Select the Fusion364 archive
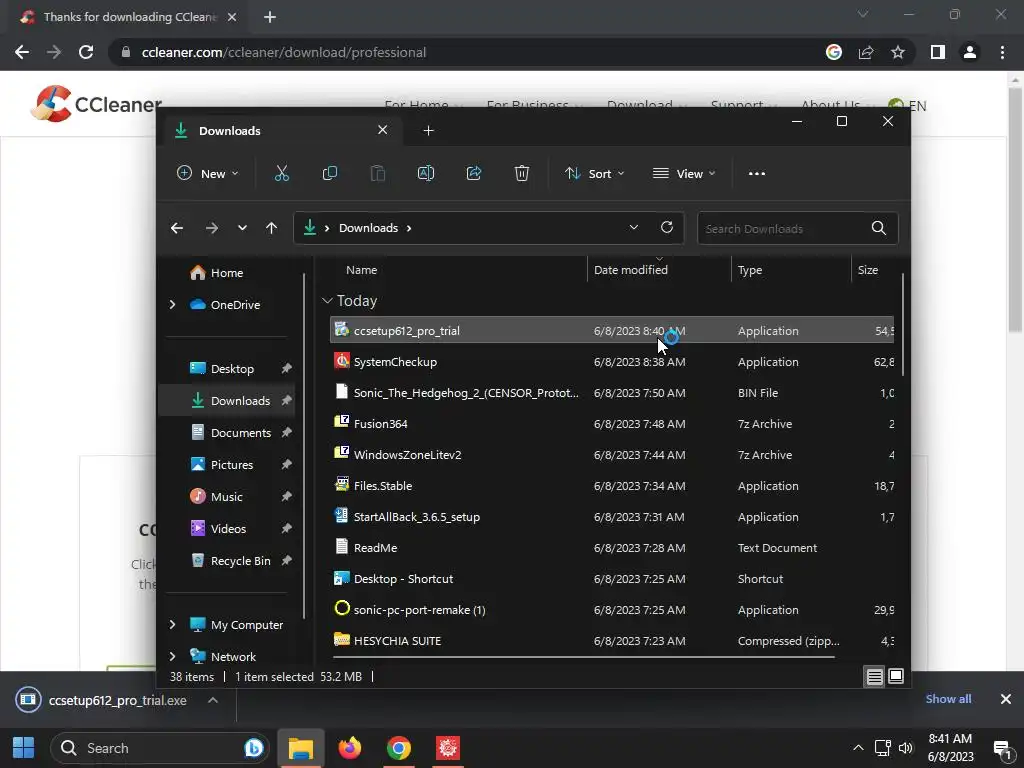The height and width of the screenshot is (768, 1024). (x=612, y=423)
